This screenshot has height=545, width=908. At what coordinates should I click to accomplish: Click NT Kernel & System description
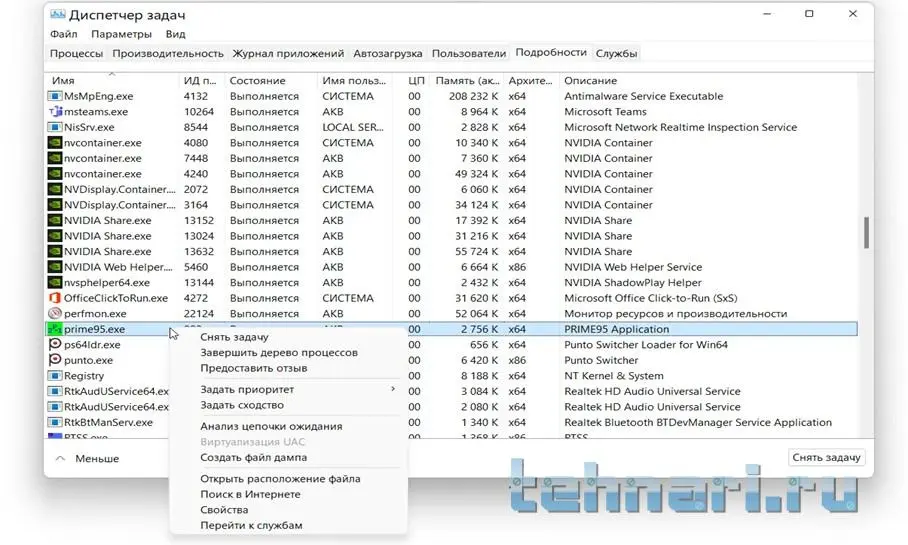(614, 376)
